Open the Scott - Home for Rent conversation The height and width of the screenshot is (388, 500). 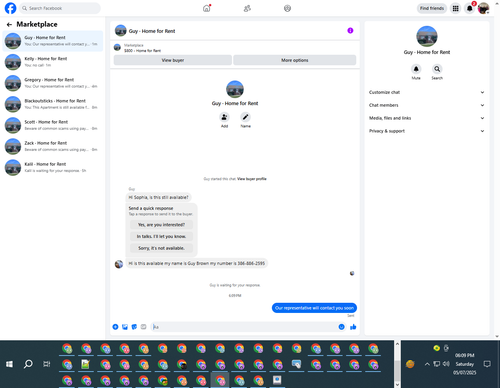click(53, 125)
